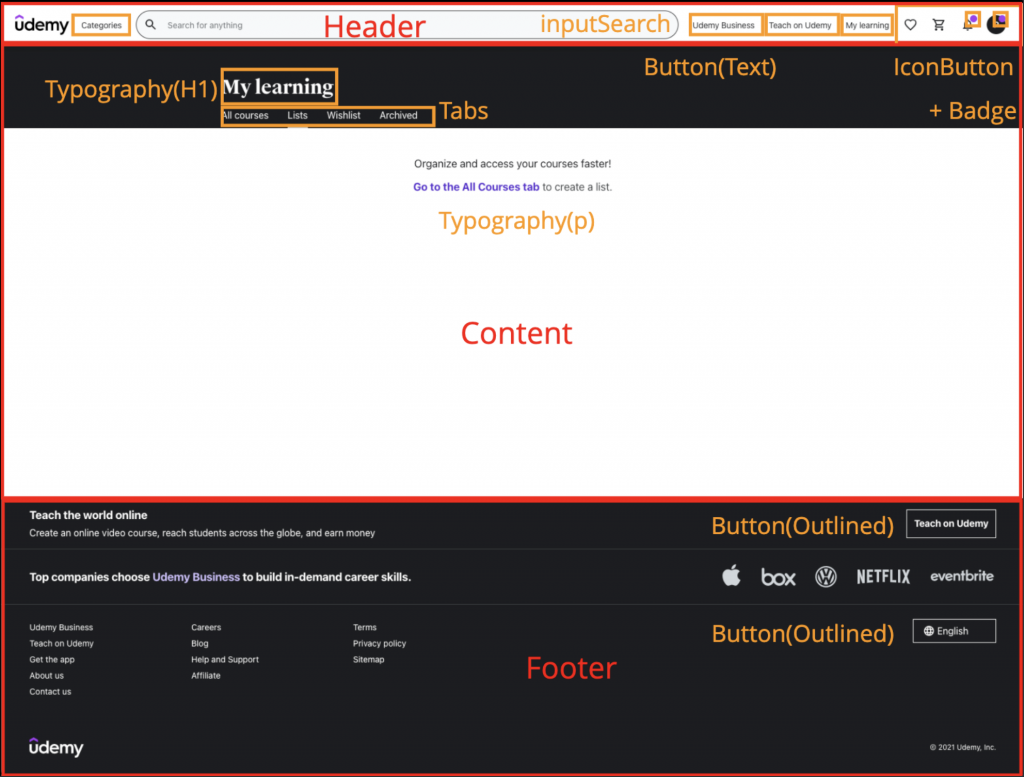Click the outlined Teach on Udemy button

pyautogui.click(x=951, y=524)
